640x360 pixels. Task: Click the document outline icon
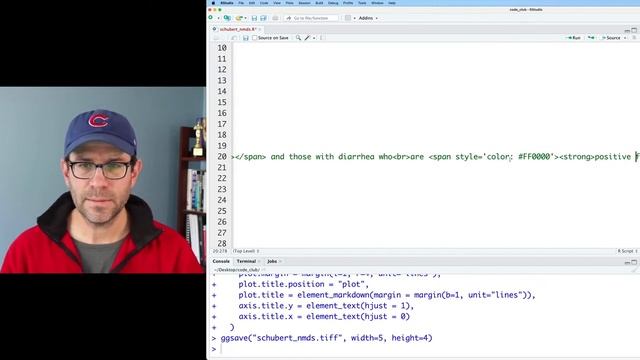[634, 38]
